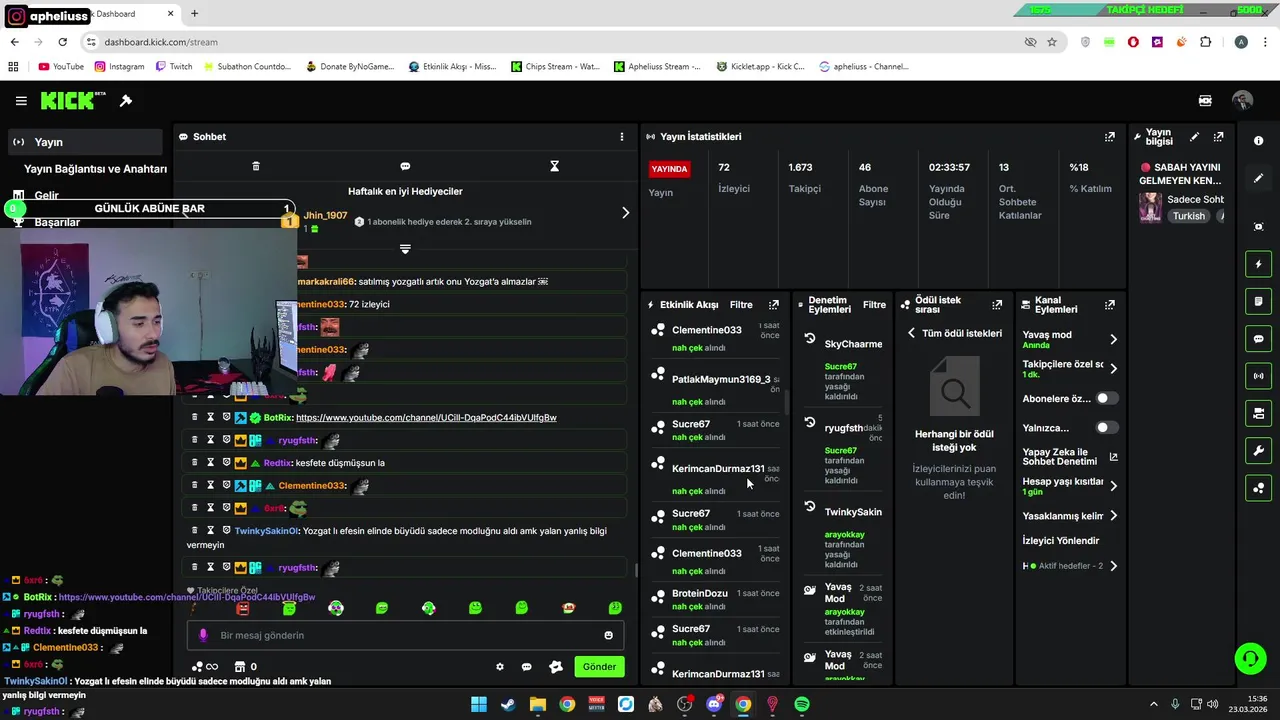Pop out the Ödül istek sırası panel
The width and height of the screenshot is (1280, 720).
[996, 305]
